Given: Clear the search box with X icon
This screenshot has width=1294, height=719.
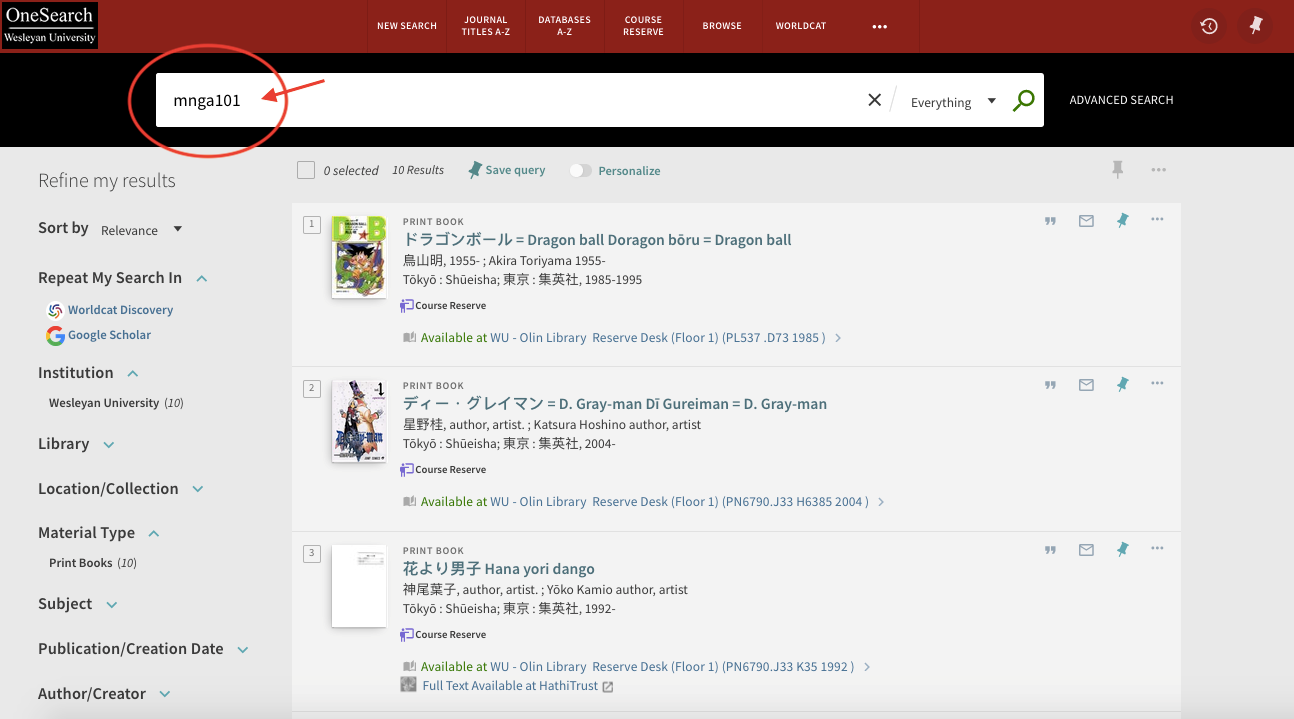Looking at the screenshot, I should (874, 100).
